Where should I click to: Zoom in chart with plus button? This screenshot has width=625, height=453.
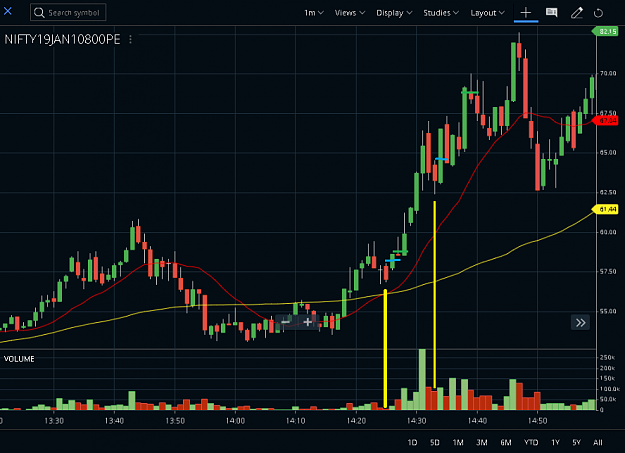pyautogui.click(x=307, y=322)
